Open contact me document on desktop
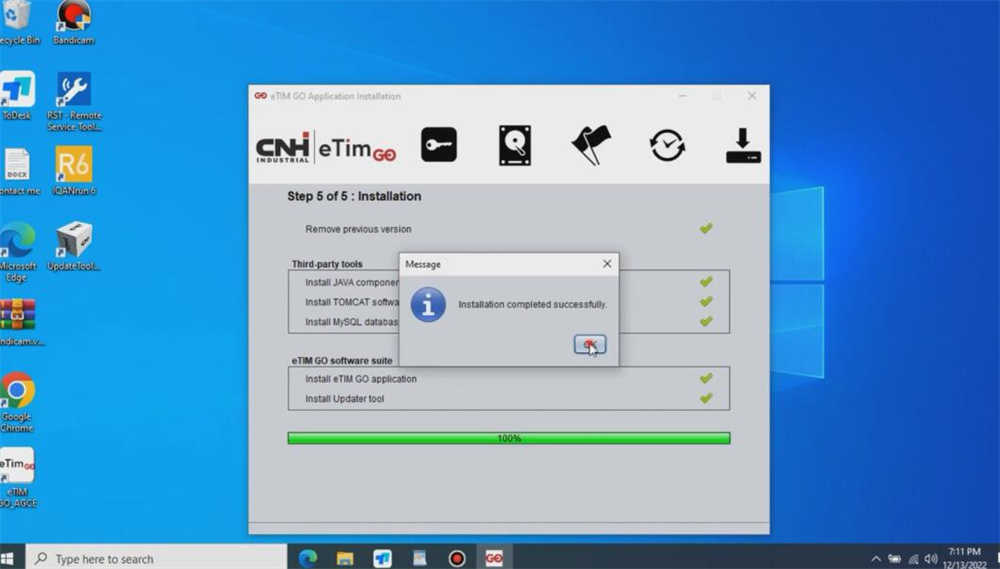The height and width of the screenshot is (569, 1000). [19, 171]
